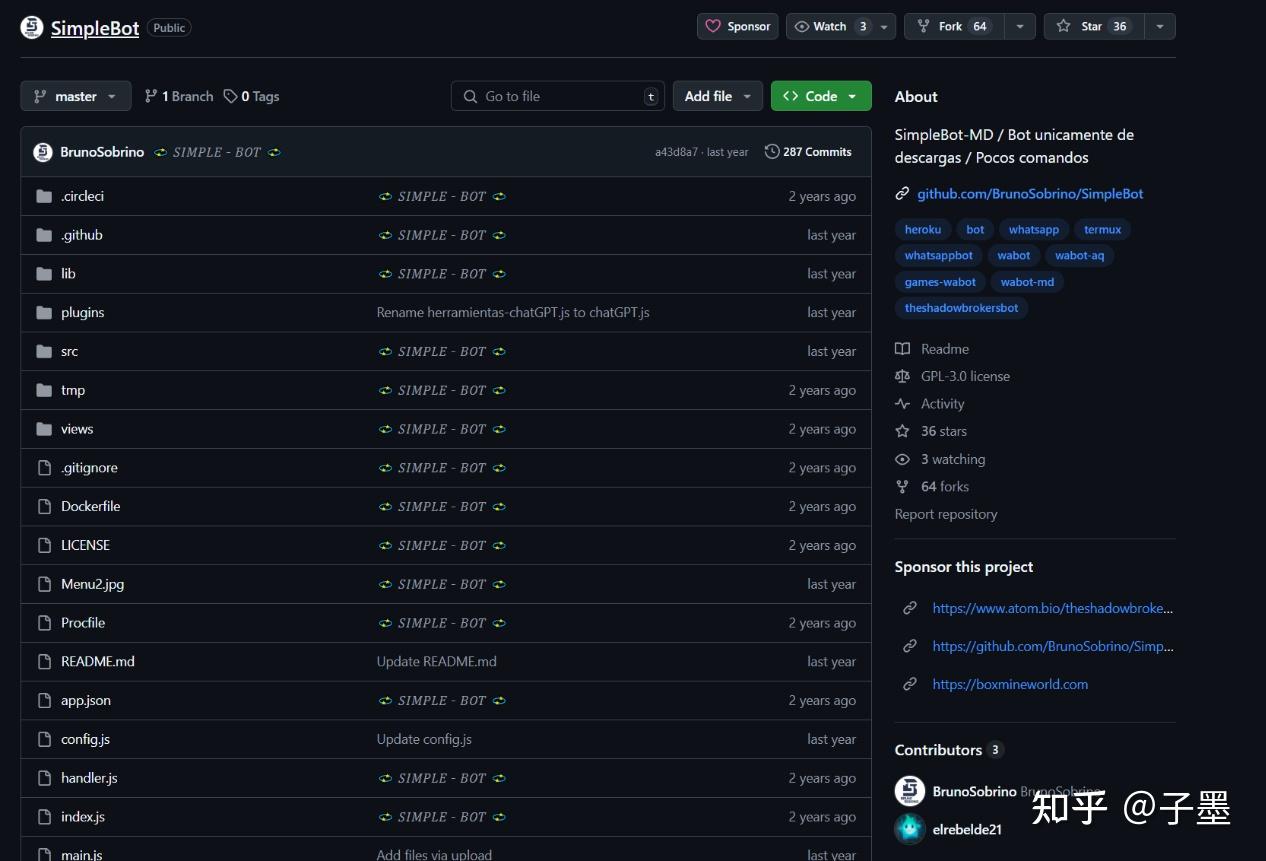The width and height of the screenshot is (1266, 861).
Task: Open elrebelde21's contributor avatar
Action: tap(909, 829)
